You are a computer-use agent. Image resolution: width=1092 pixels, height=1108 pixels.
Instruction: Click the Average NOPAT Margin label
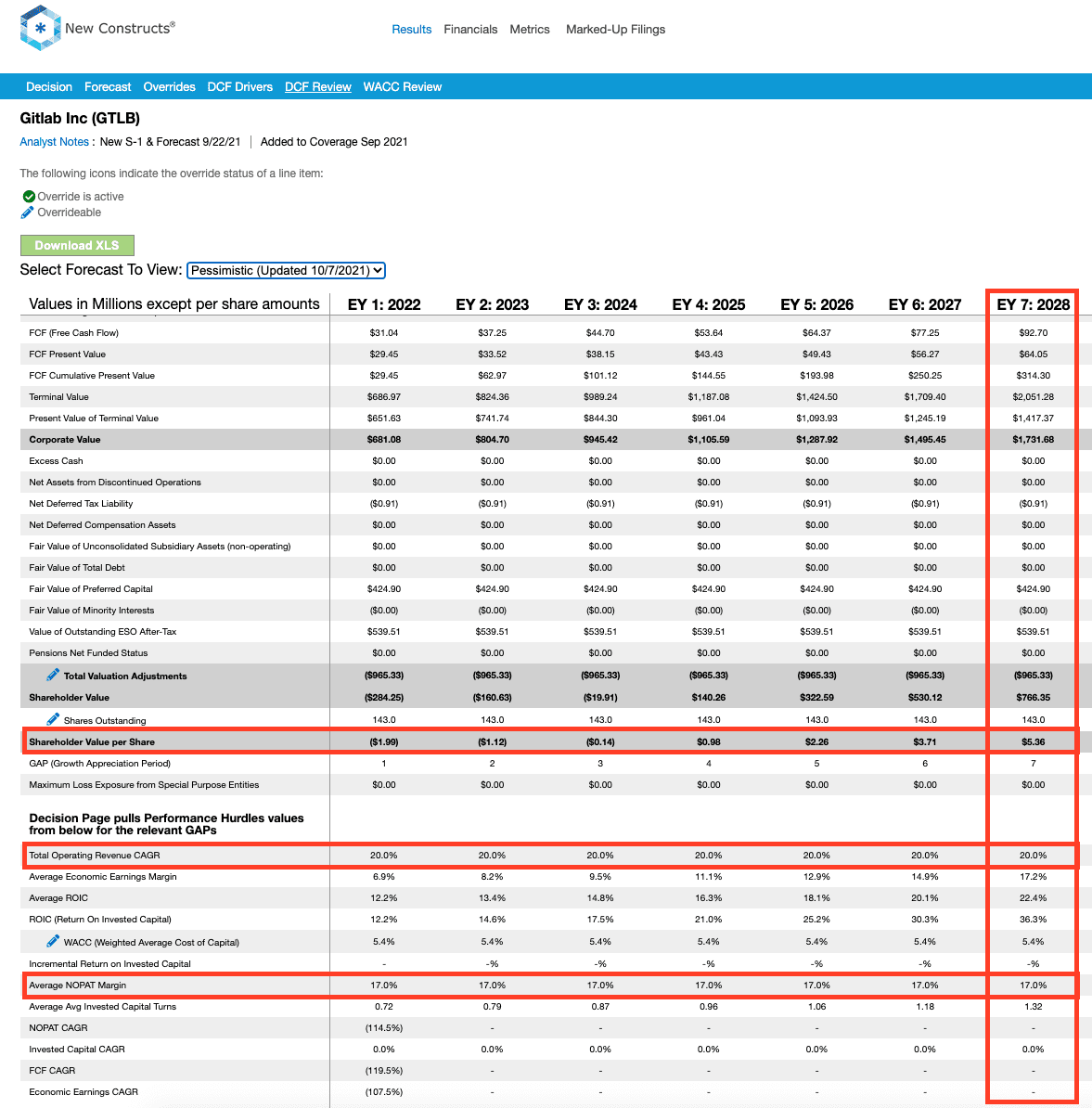click(78, 986)
